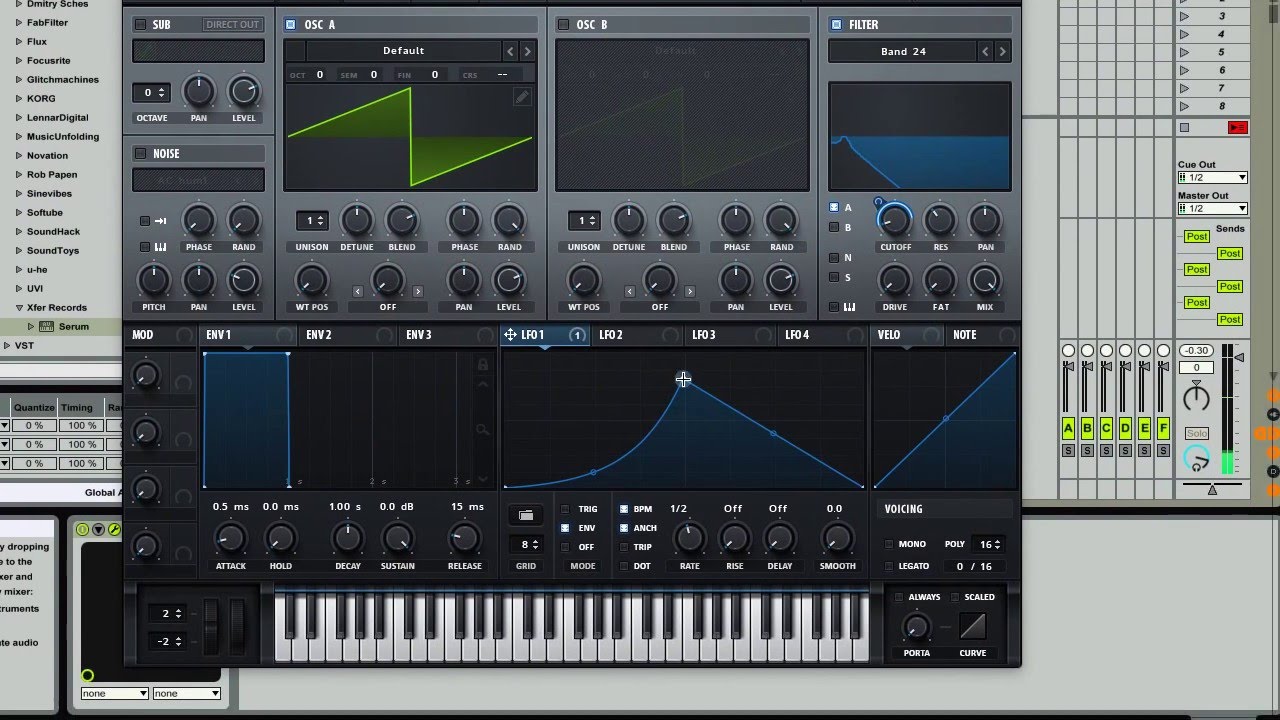
Task: Solo return track A with S button
Action: 1068,451
